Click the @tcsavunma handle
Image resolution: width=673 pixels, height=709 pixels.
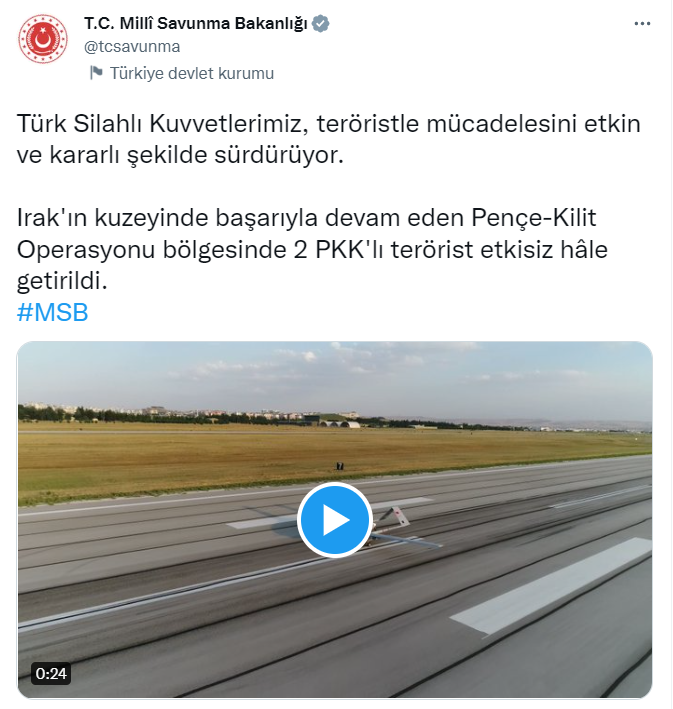pyautogui.click(x=132, y=47)
